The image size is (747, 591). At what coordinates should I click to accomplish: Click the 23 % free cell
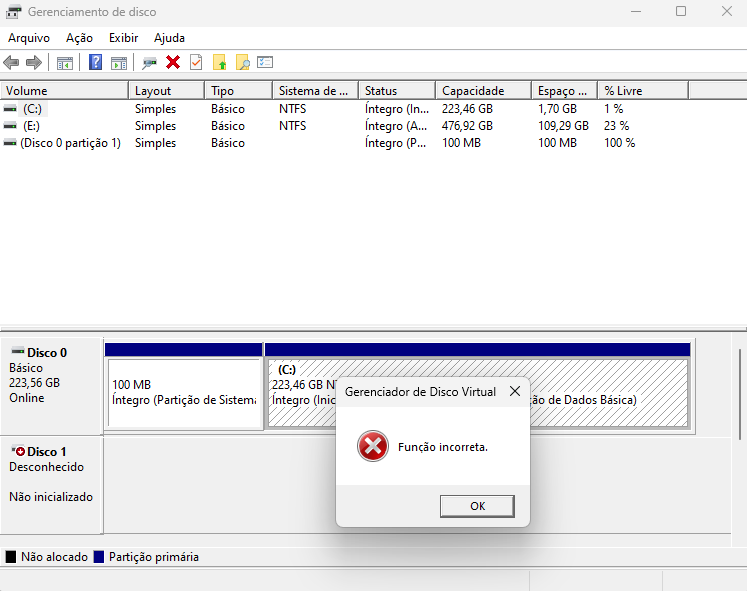pos(616,126)
